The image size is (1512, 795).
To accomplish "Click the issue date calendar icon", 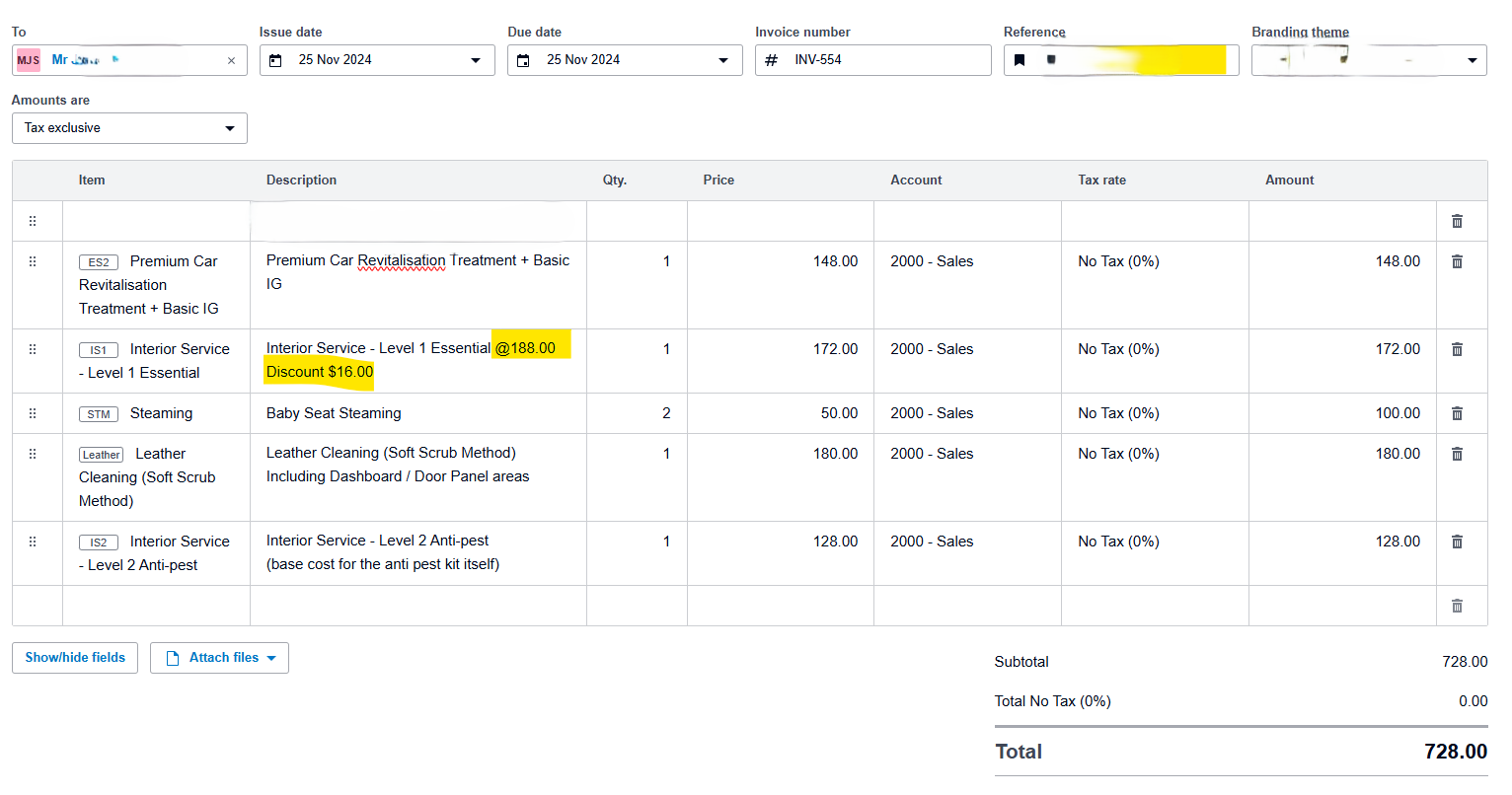I will pyautogui.click(x=276, y=60).
